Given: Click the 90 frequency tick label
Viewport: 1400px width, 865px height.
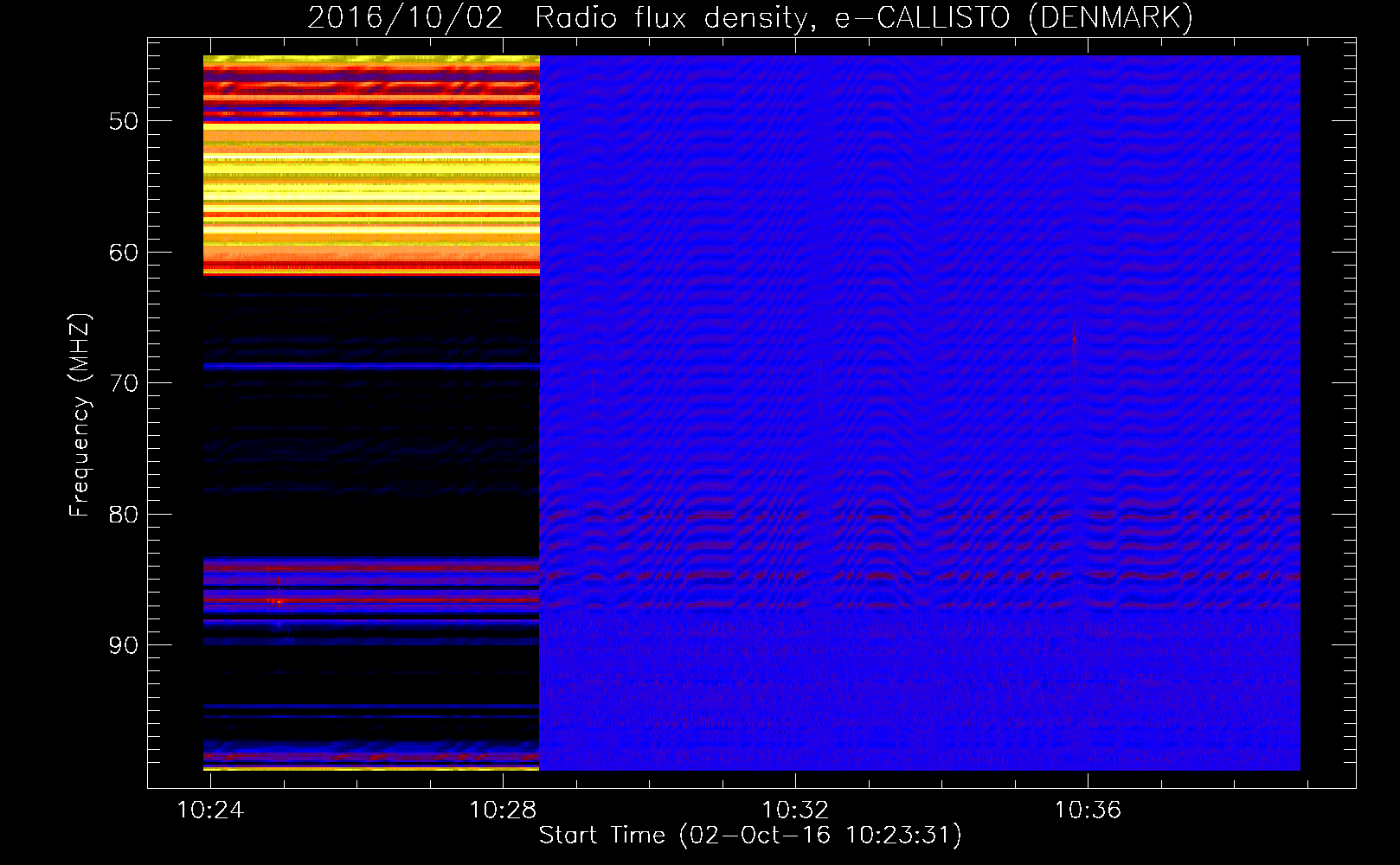Looking at the screenshot, I should tap(124, 645).
